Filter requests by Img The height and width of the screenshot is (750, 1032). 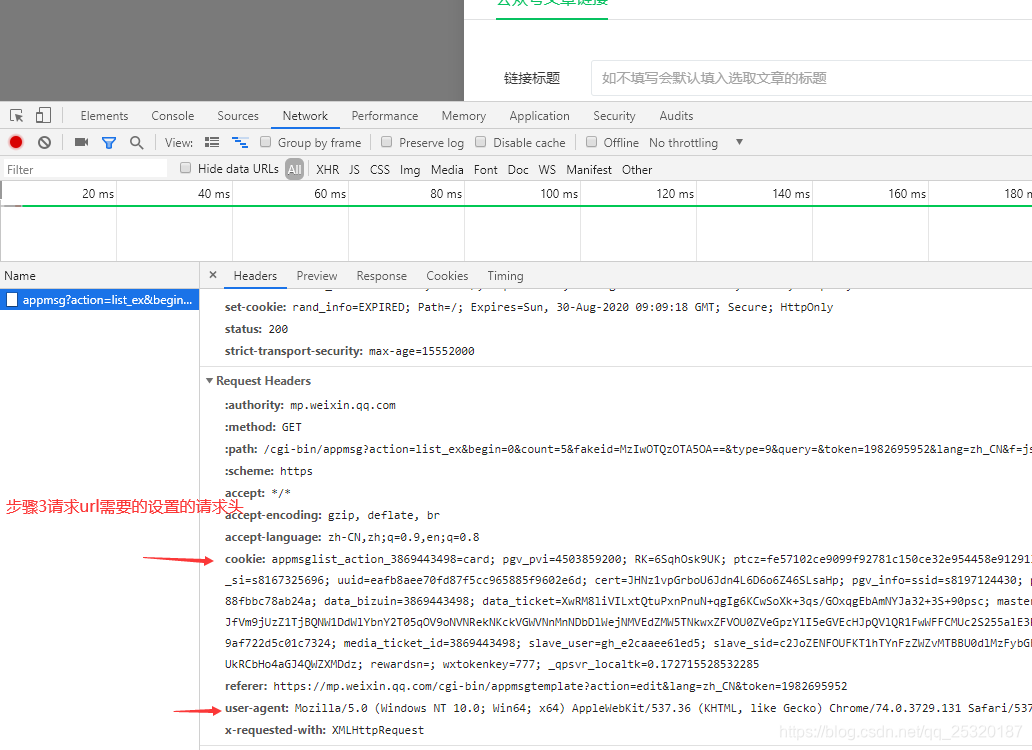(x=409, y=170)
